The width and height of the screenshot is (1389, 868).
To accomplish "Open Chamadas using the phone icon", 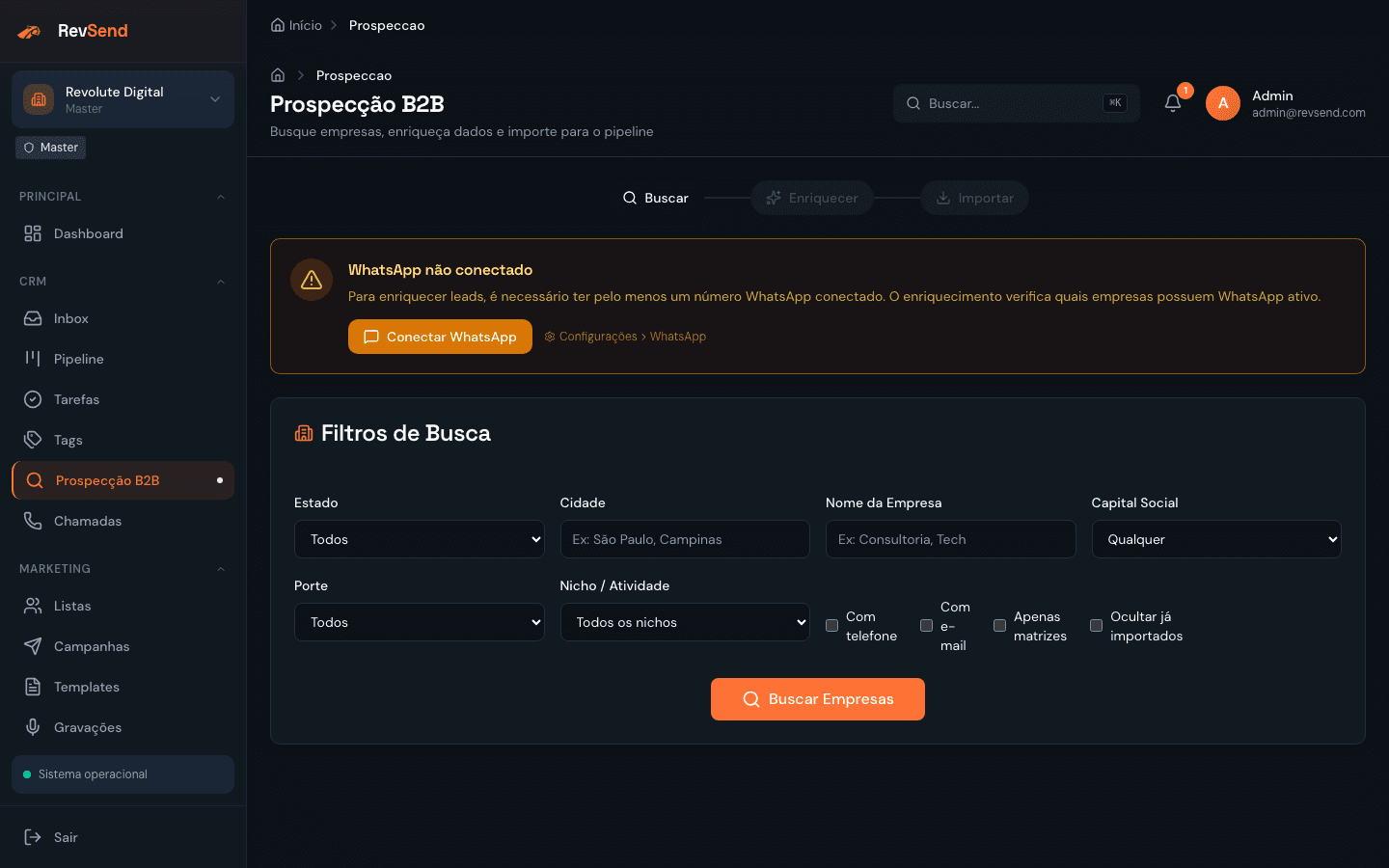I will [x=35, y=520].
